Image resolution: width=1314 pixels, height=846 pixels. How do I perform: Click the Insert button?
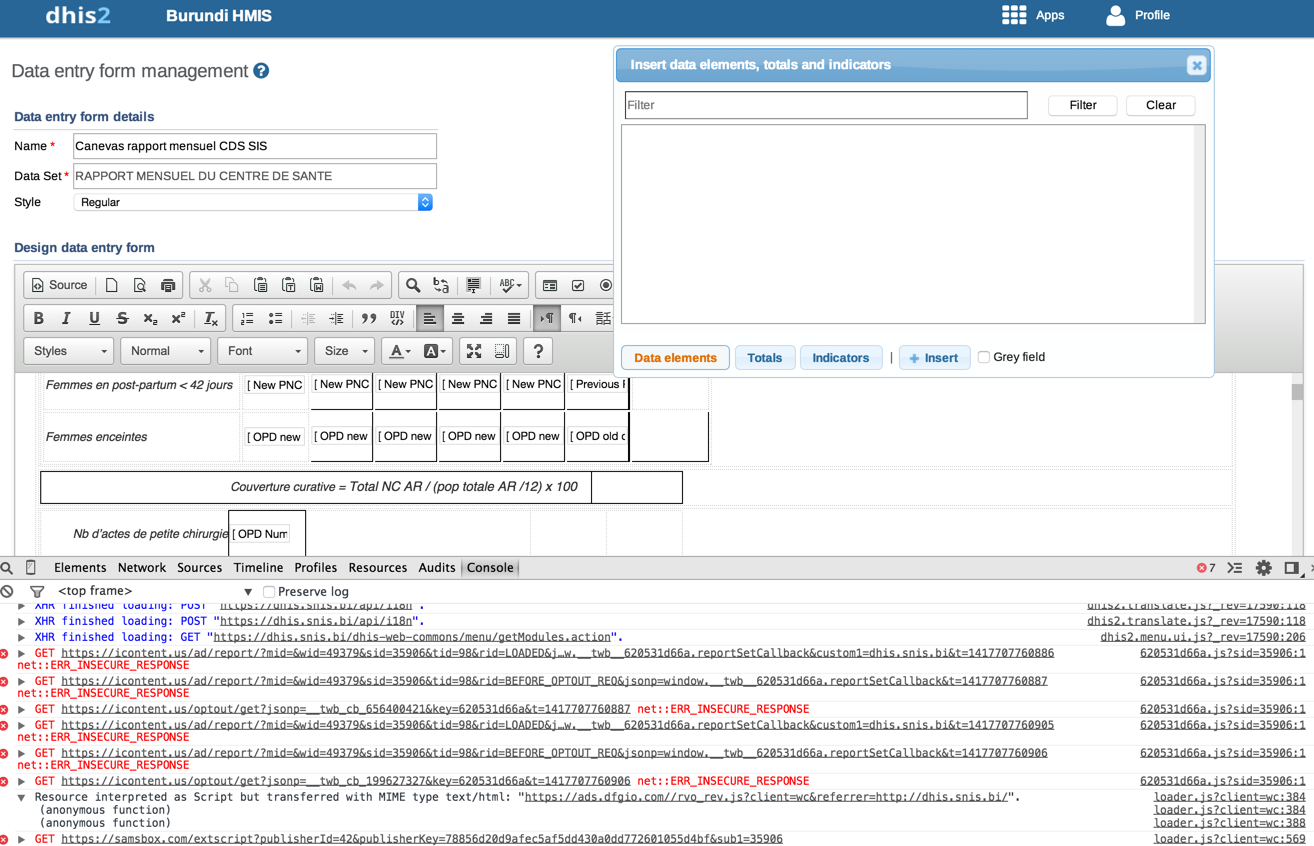(934, 358)
